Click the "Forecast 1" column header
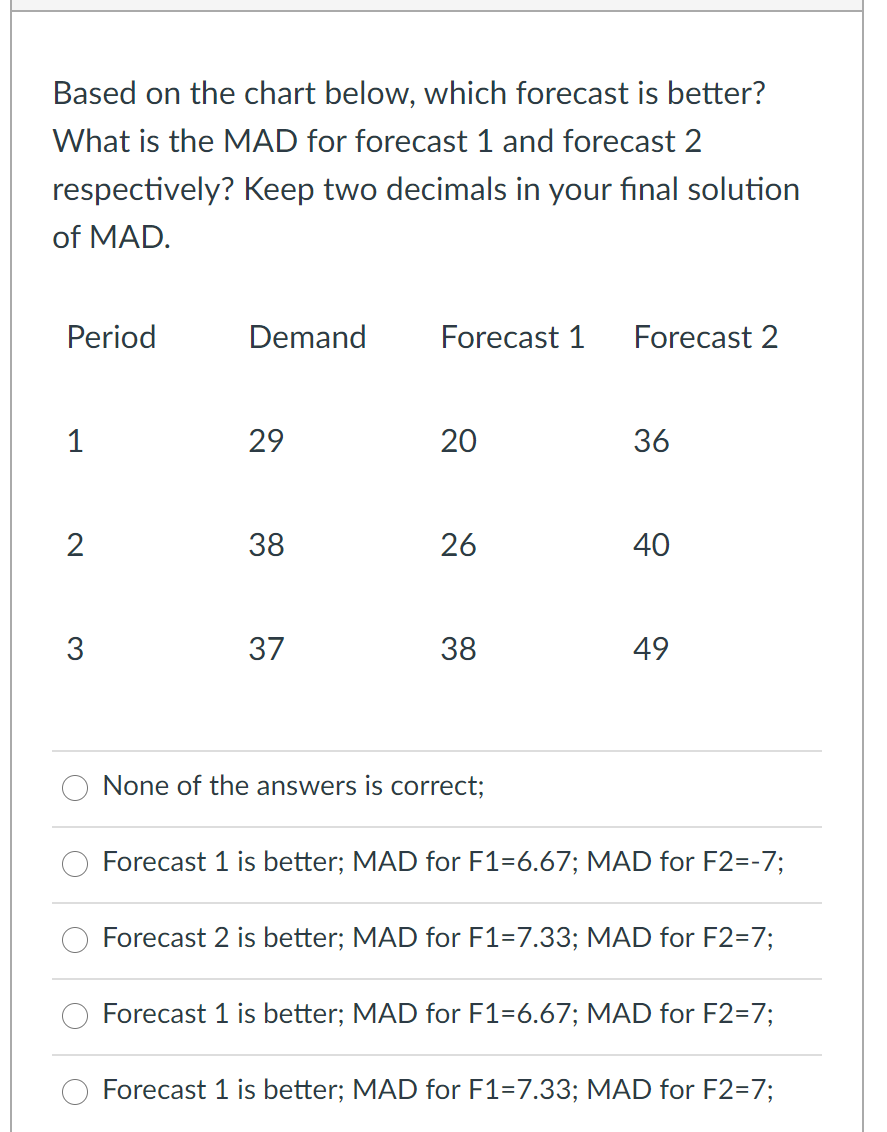The image size is (887, 1132). click(512, 338)
